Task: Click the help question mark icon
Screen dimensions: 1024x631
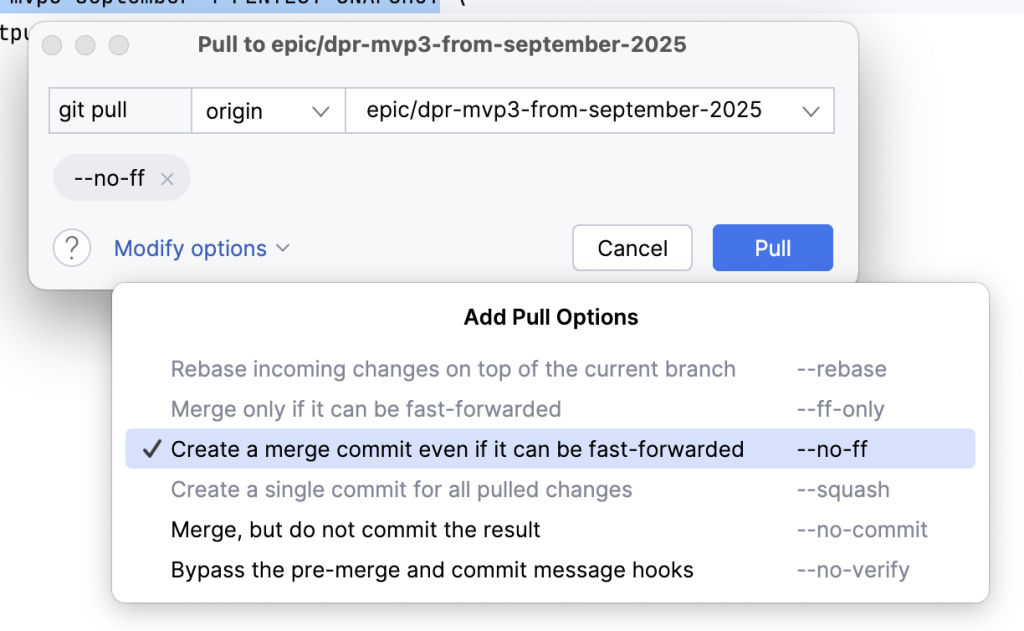Action: [72, 248]
